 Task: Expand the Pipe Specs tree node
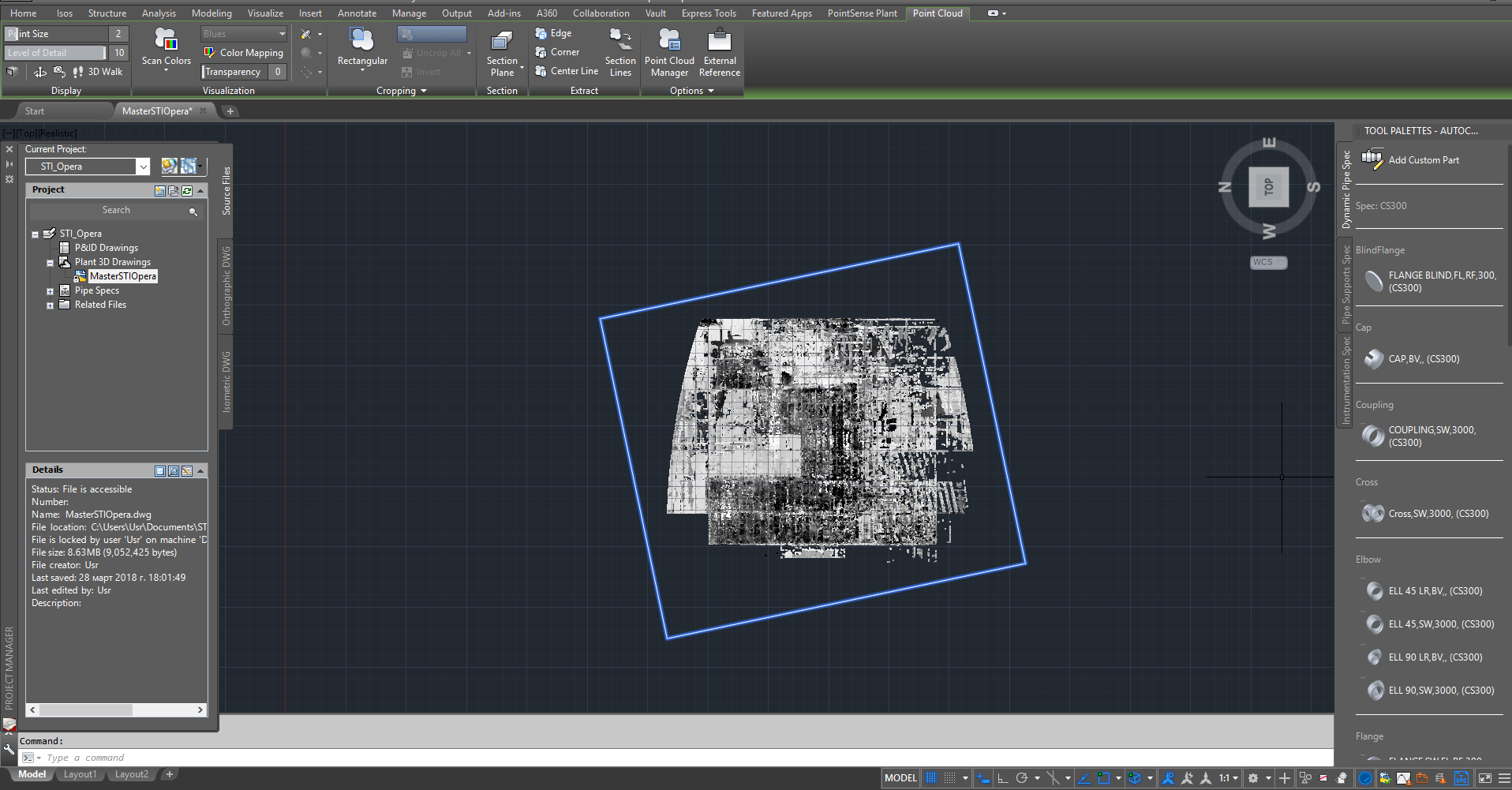[50, 291]
